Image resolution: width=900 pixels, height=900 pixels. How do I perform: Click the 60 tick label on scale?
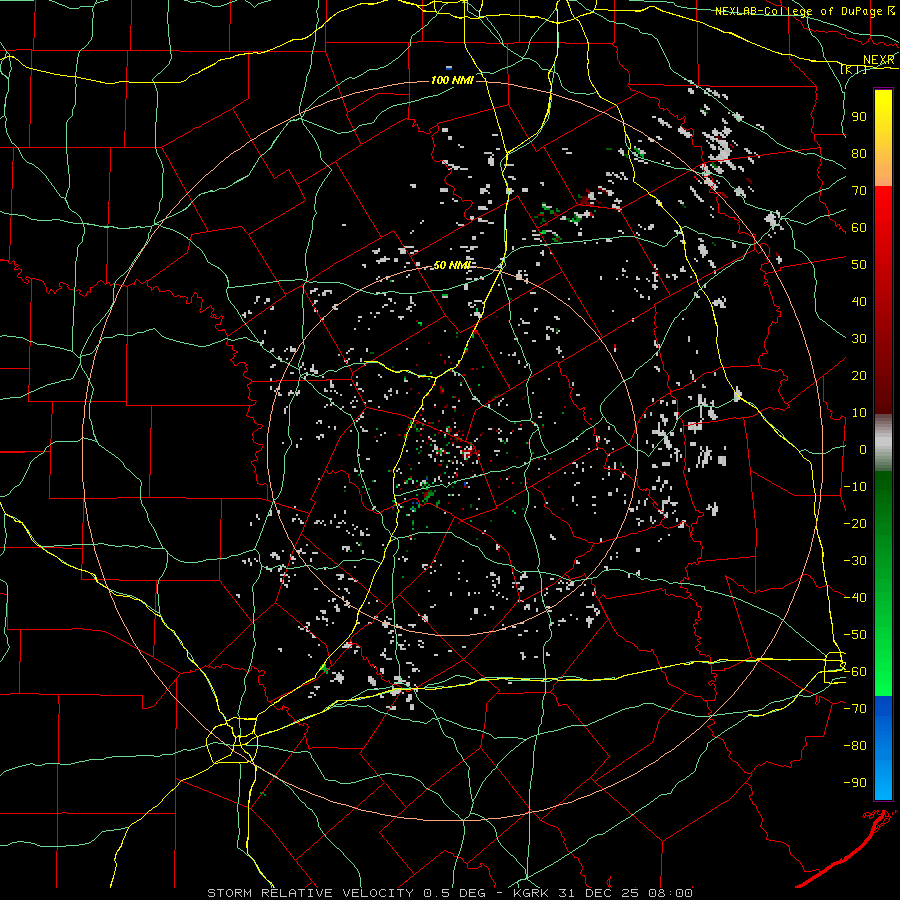[859, 227]
